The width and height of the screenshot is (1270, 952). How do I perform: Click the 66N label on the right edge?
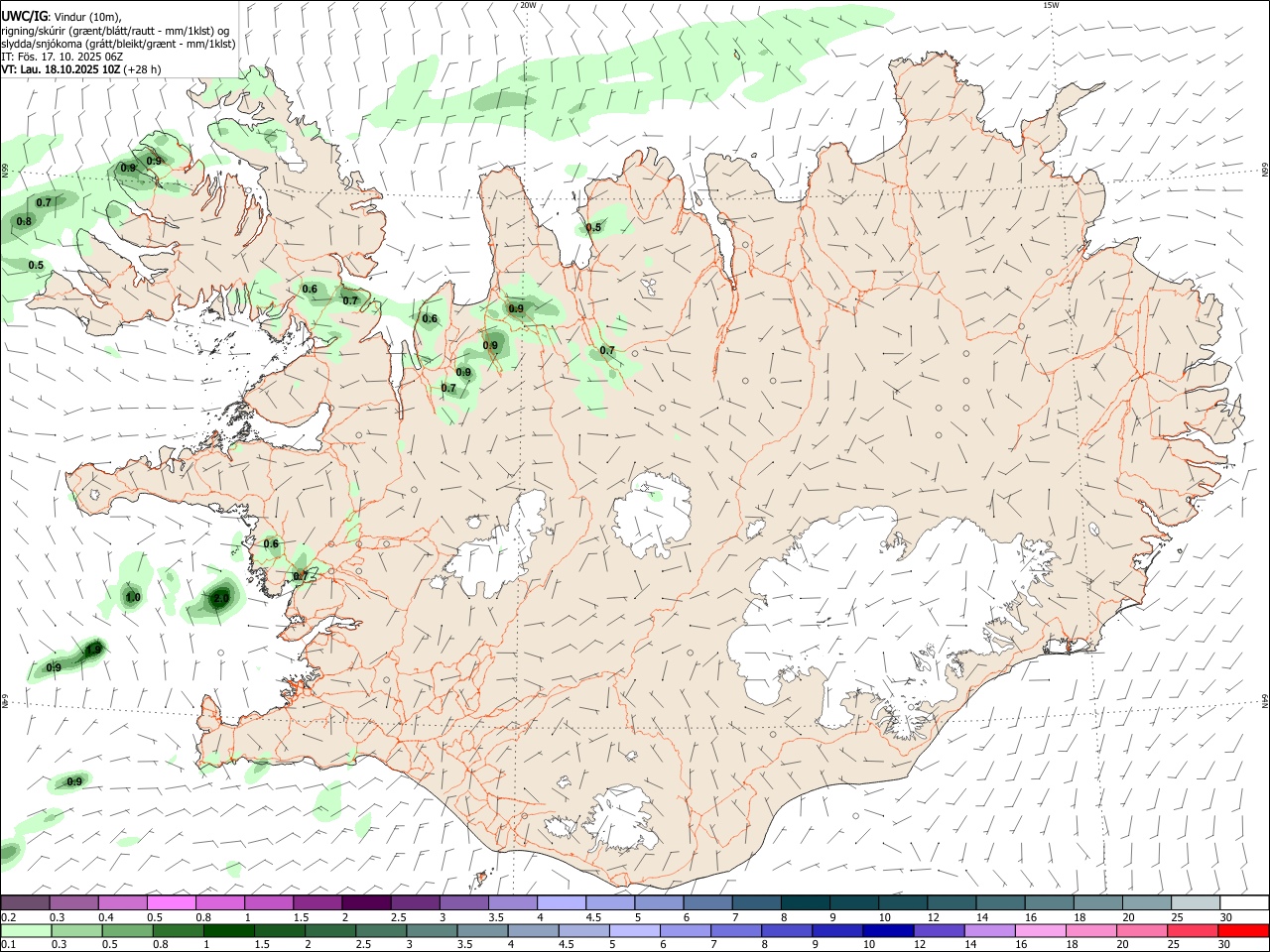[x=1265, y=171]
